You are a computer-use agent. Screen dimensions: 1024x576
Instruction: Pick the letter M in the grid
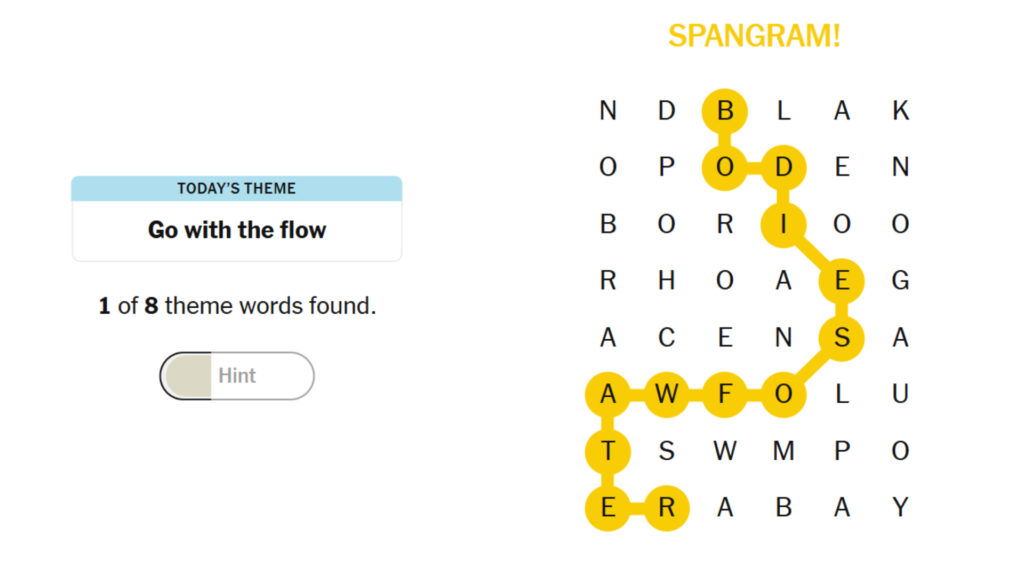click(x=783, y=452)
